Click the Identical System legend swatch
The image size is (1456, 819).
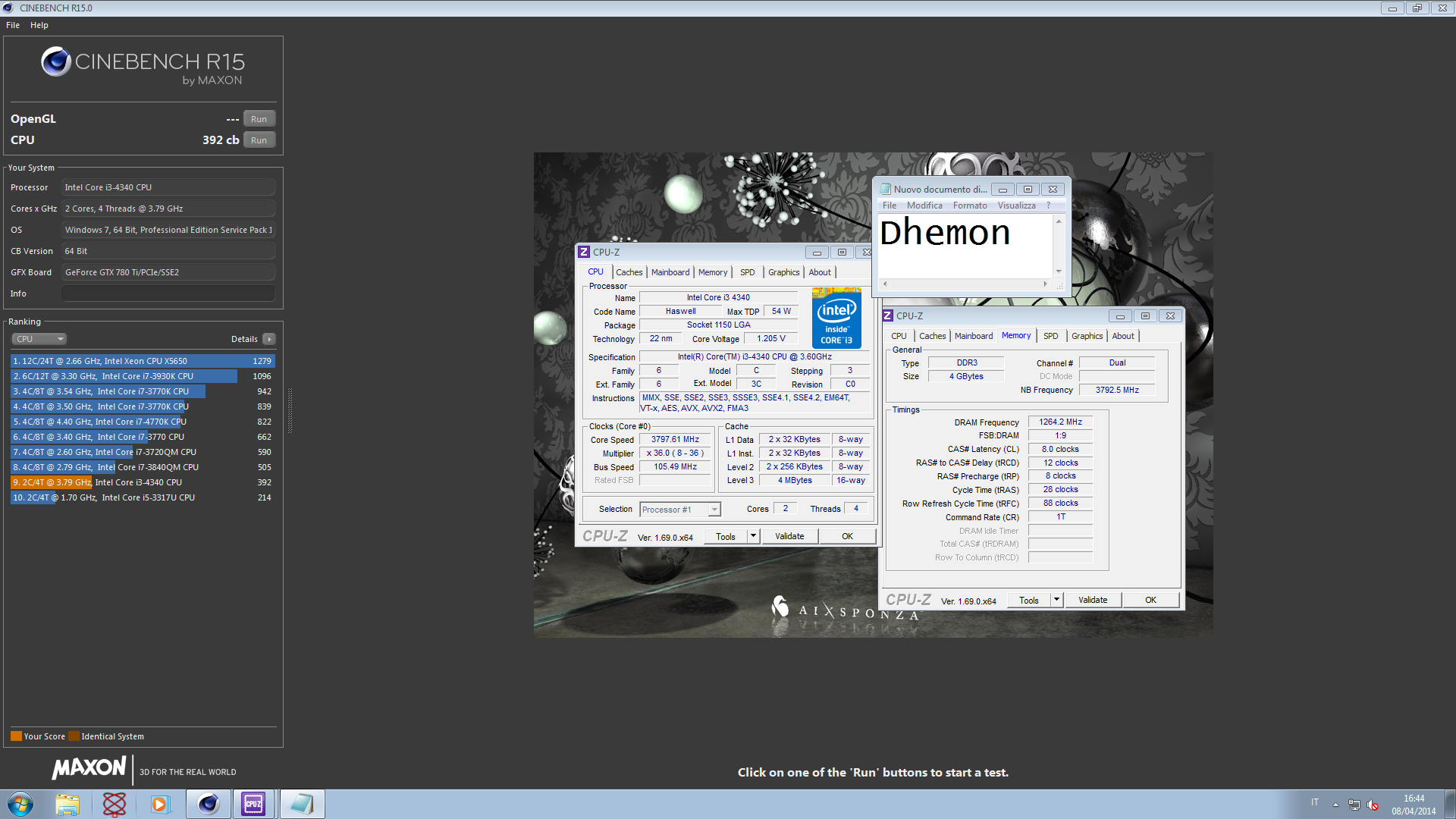[x=74, y=736]
